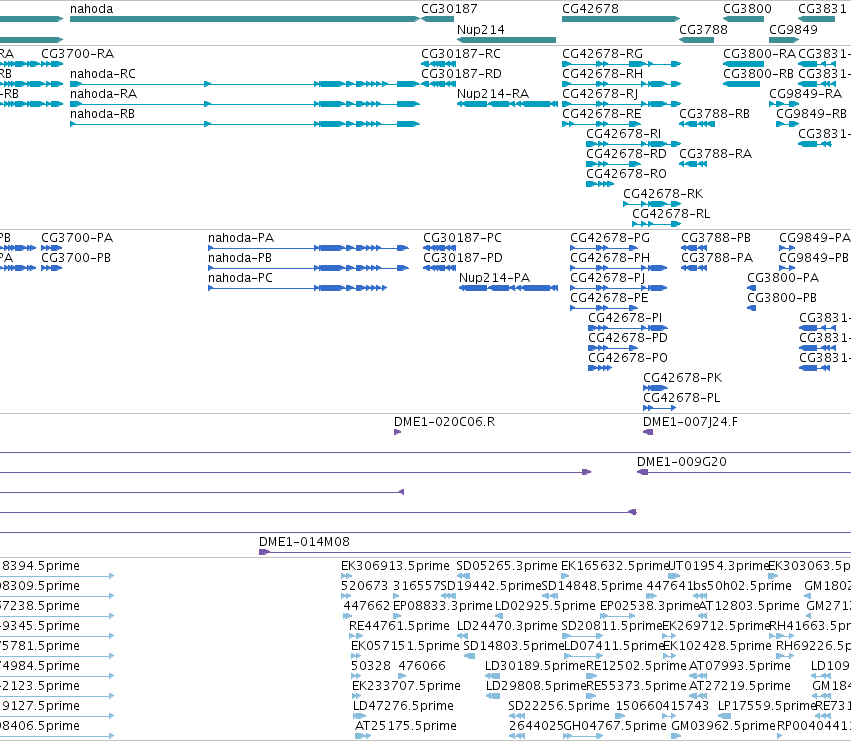Viewport: 851px width, 741px height.
Task: Open the EK306913.5prime EST label
Action: 395,566
